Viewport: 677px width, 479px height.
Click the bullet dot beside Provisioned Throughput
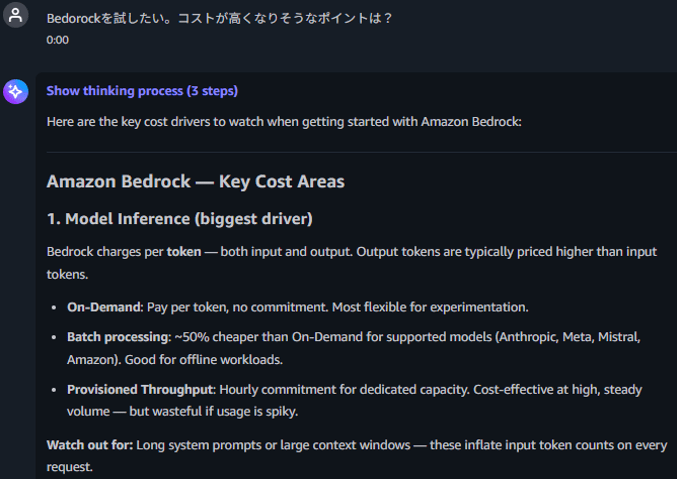[54, 390]
